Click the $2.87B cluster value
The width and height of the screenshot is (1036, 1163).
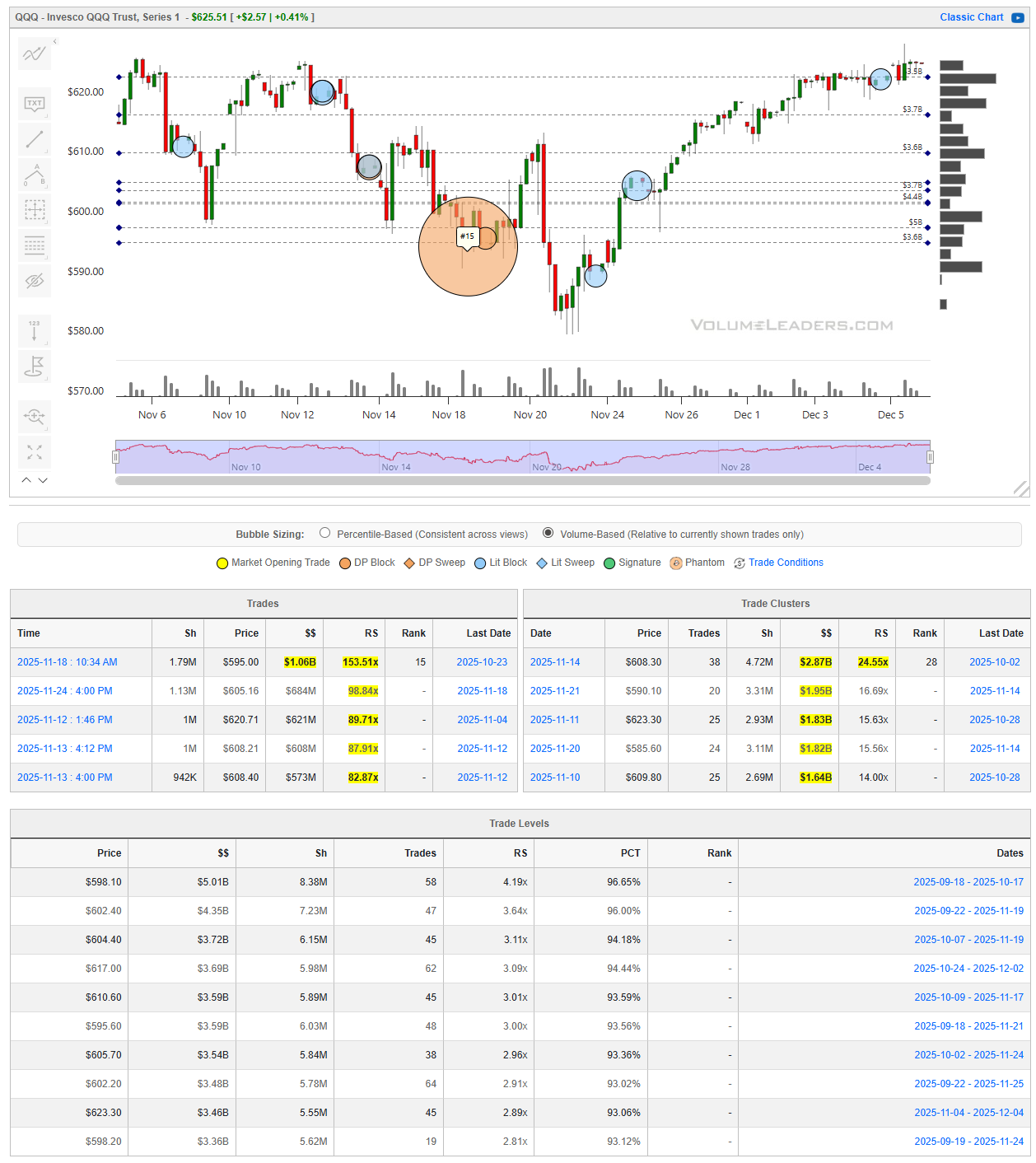816,662
